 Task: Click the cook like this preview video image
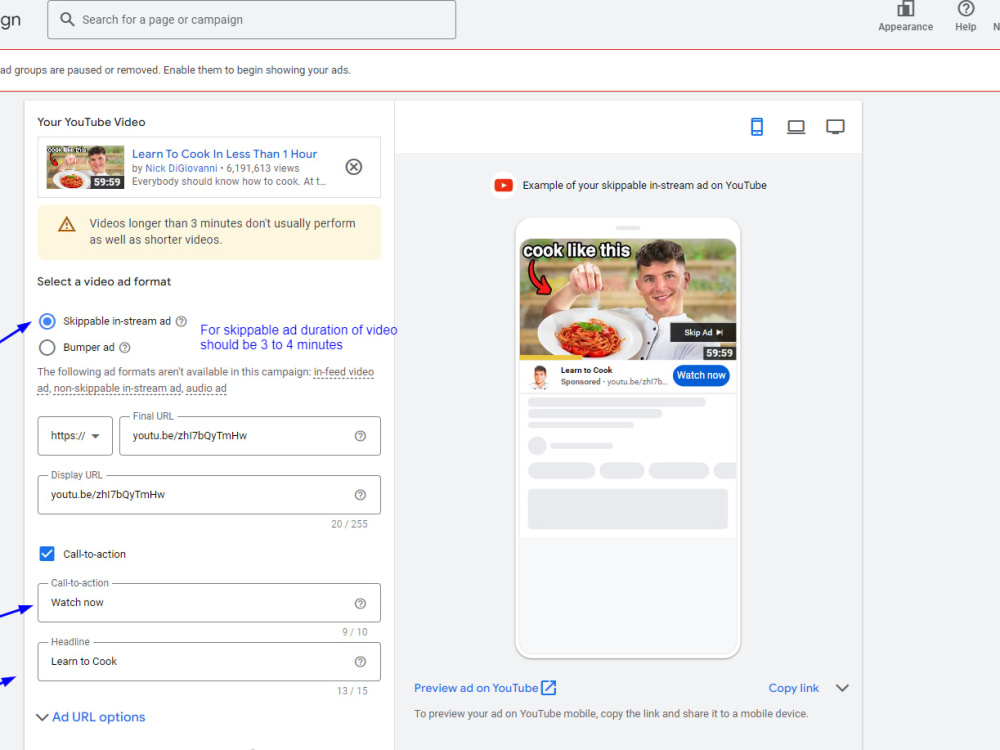click(x=628, y=299)
